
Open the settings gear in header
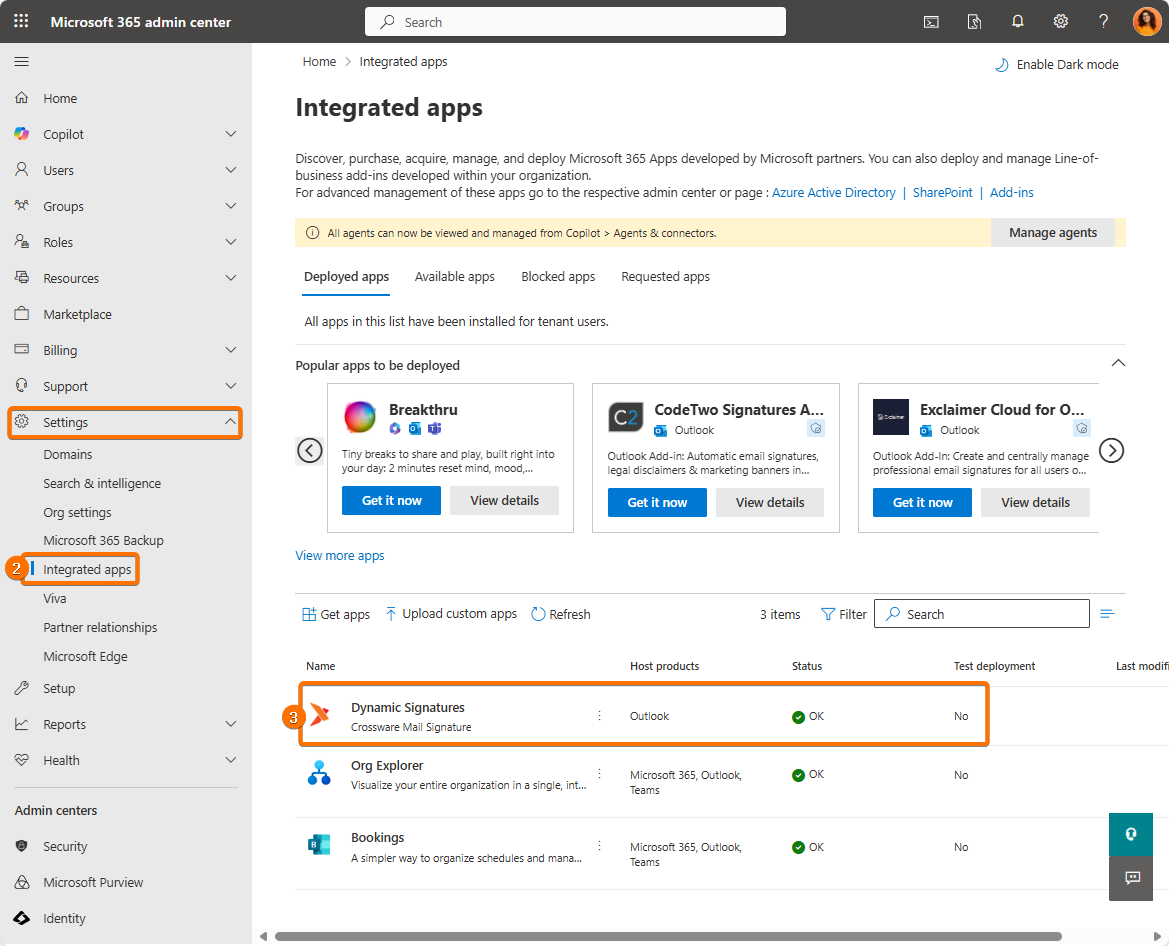(1061, 21)
